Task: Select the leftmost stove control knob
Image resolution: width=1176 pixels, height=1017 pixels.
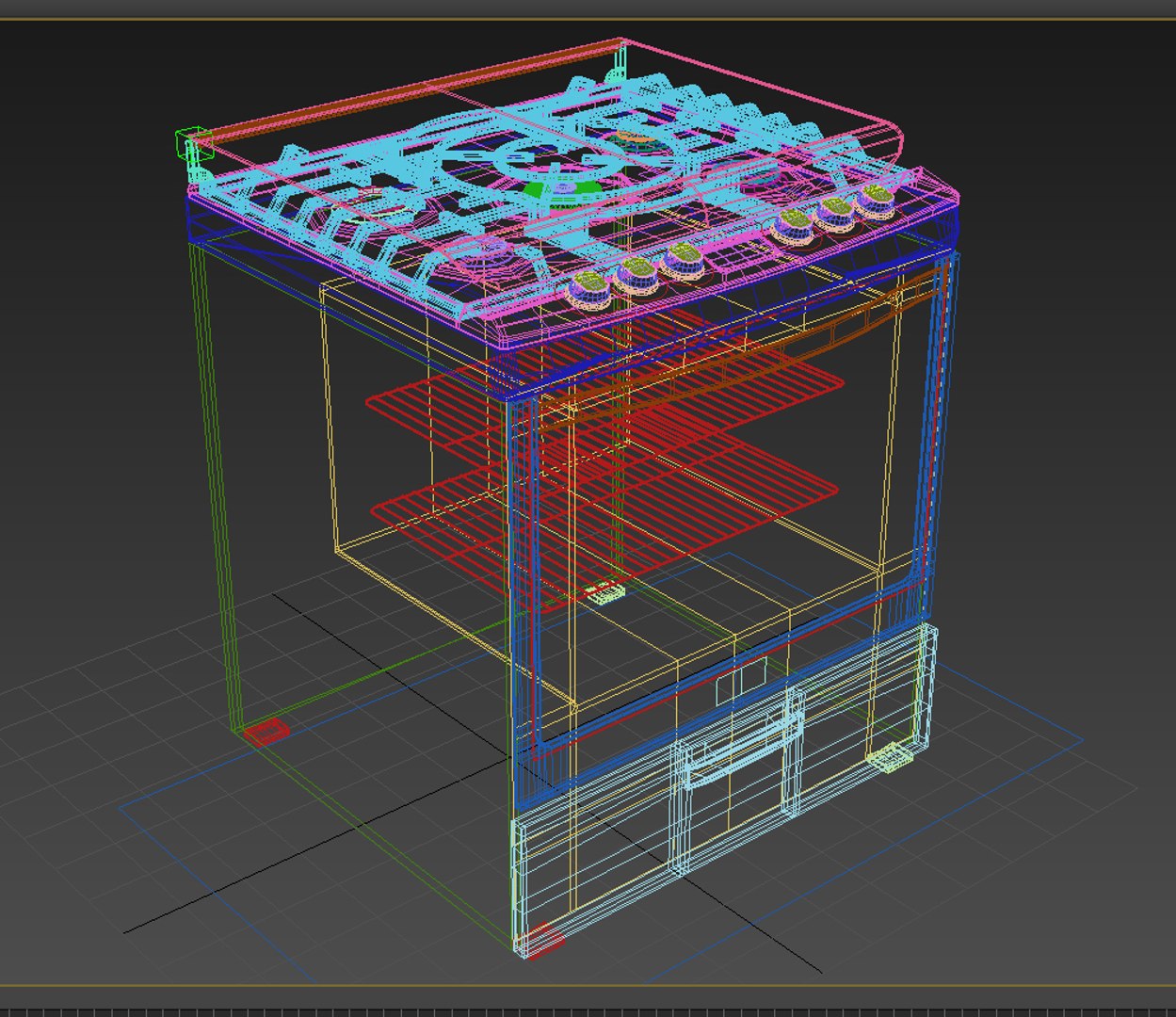Action: 589,288
